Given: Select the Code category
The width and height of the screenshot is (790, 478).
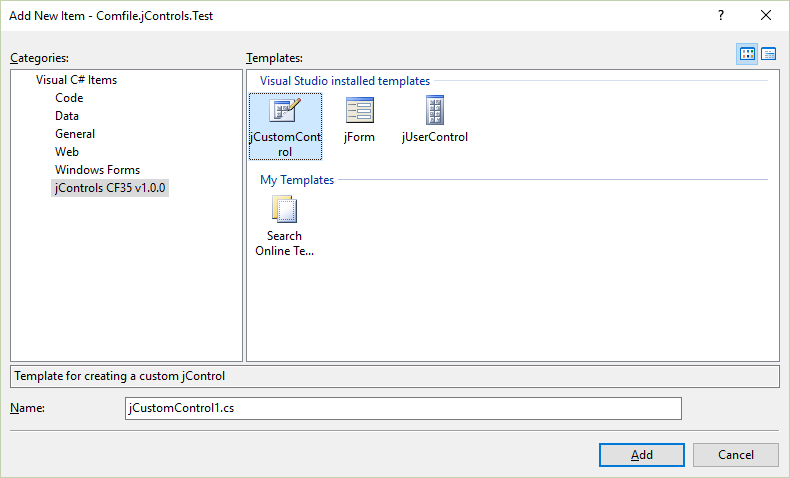Looking at the screenshot, I should click(69, 98).
